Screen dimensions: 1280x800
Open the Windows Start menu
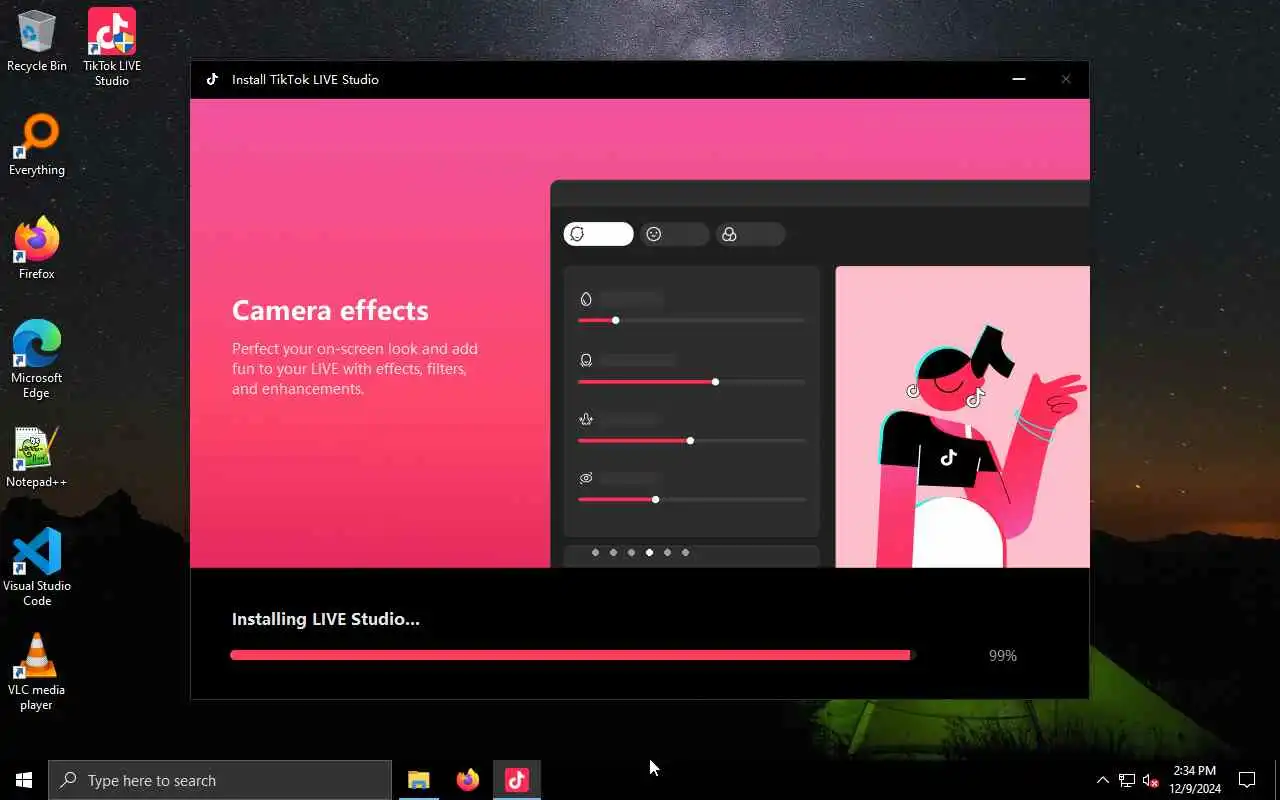[24, 780]
